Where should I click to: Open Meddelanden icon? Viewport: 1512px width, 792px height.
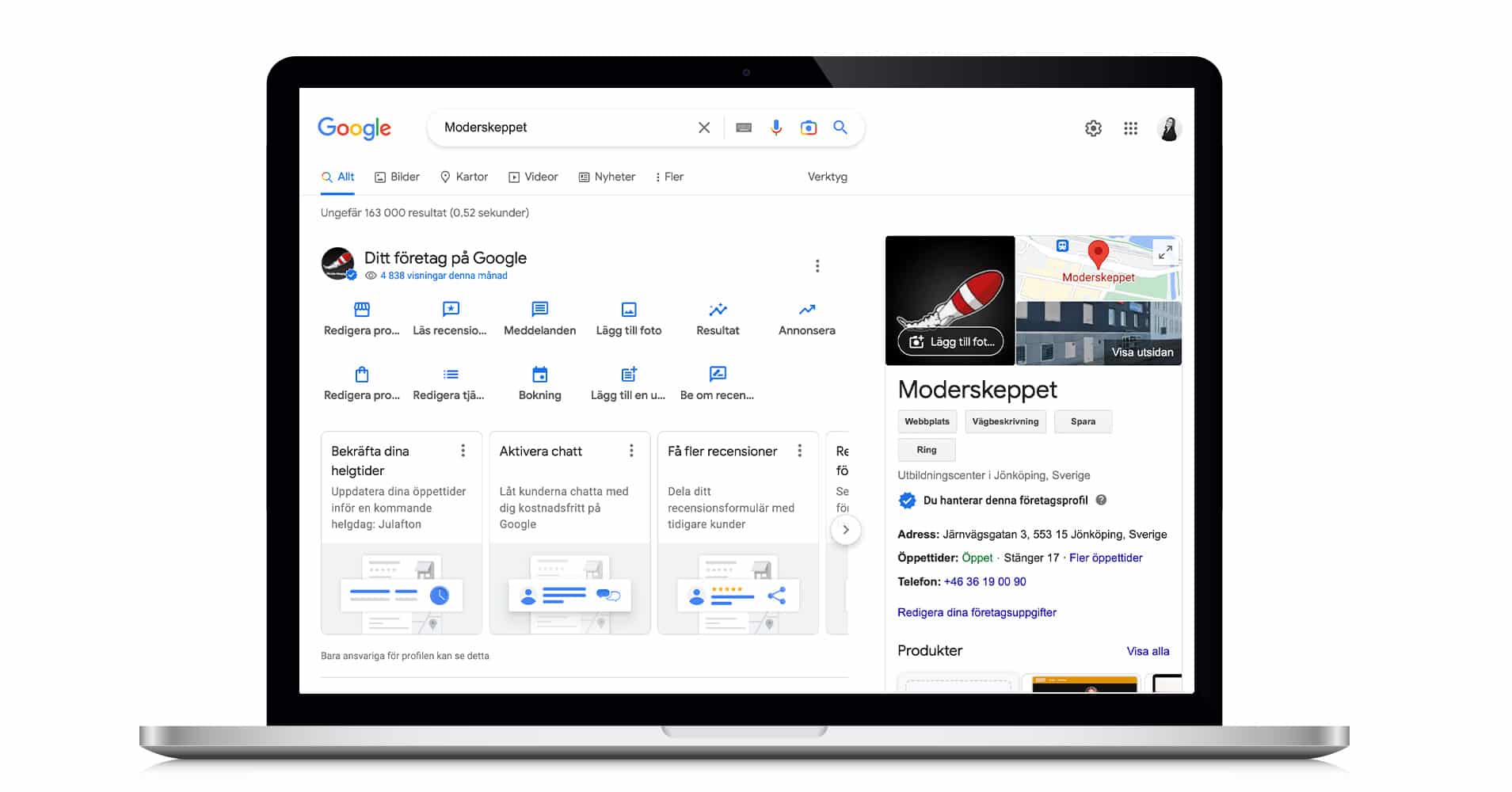[540, 310]
